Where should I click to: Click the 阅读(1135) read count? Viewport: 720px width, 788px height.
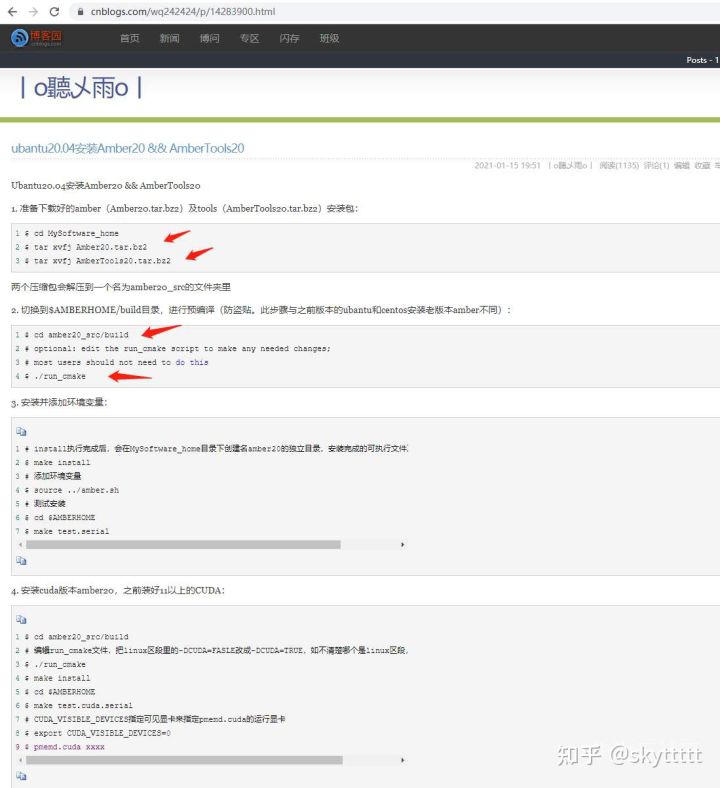point(619,165)
